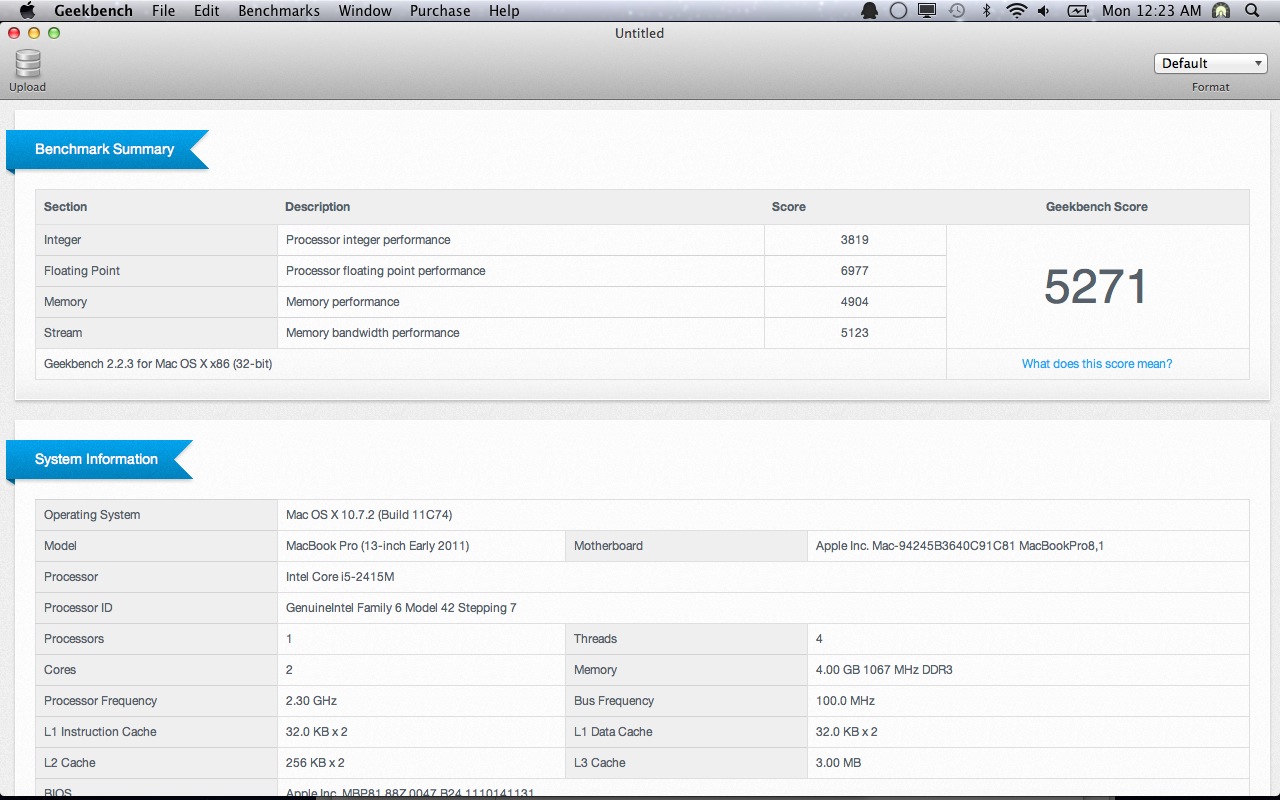
Task: Open the File menu
Action: tap(164, 11)
